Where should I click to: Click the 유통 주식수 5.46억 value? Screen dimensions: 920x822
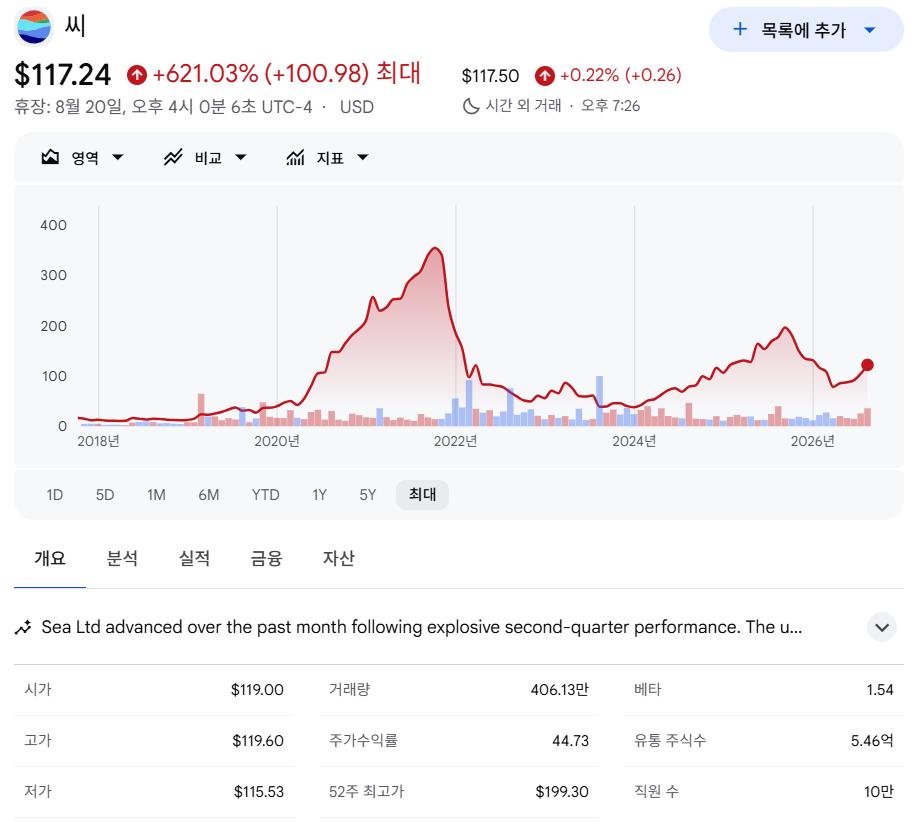[x=872, y=740]
